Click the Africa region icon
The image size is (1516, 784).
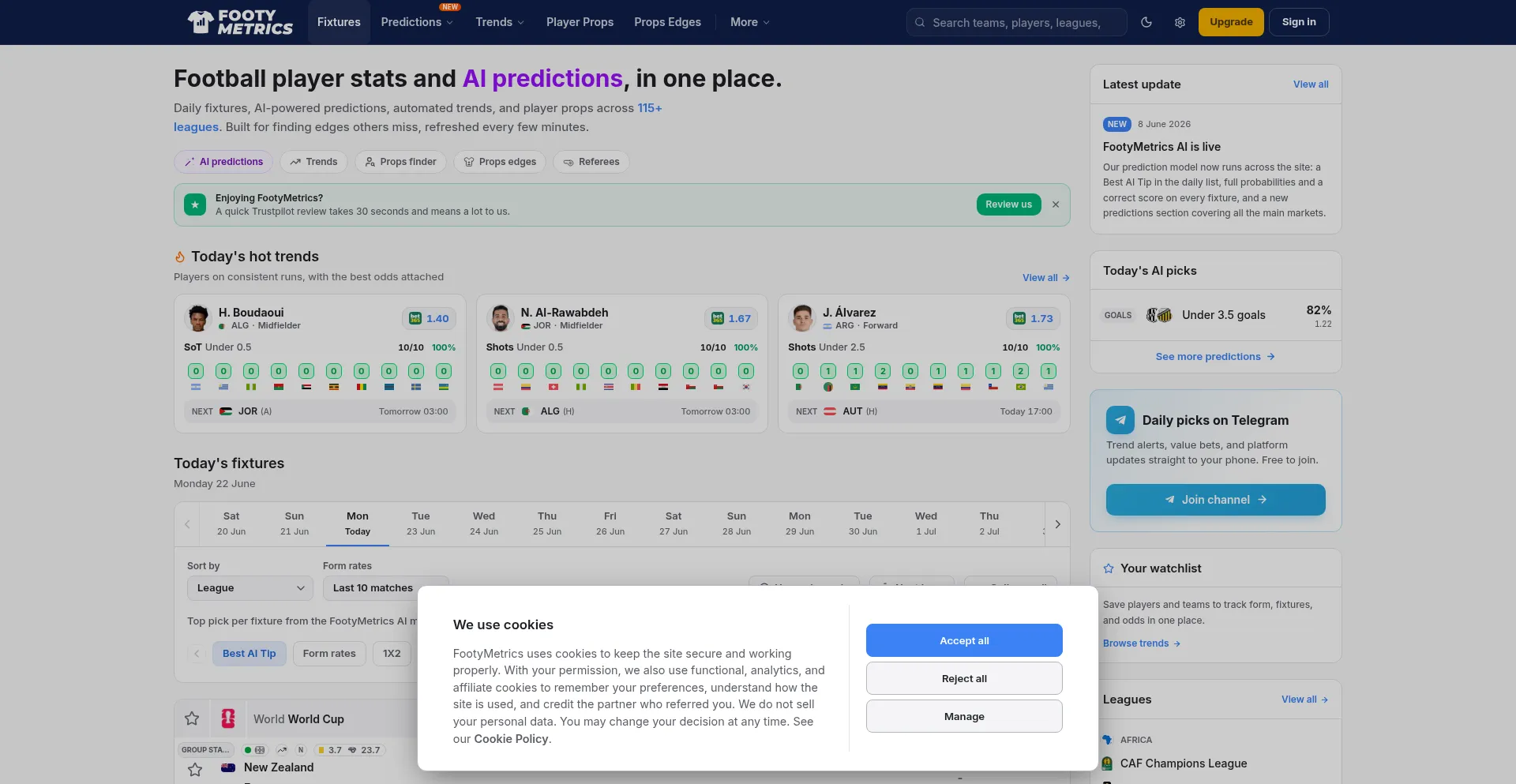click(1108, 740)
